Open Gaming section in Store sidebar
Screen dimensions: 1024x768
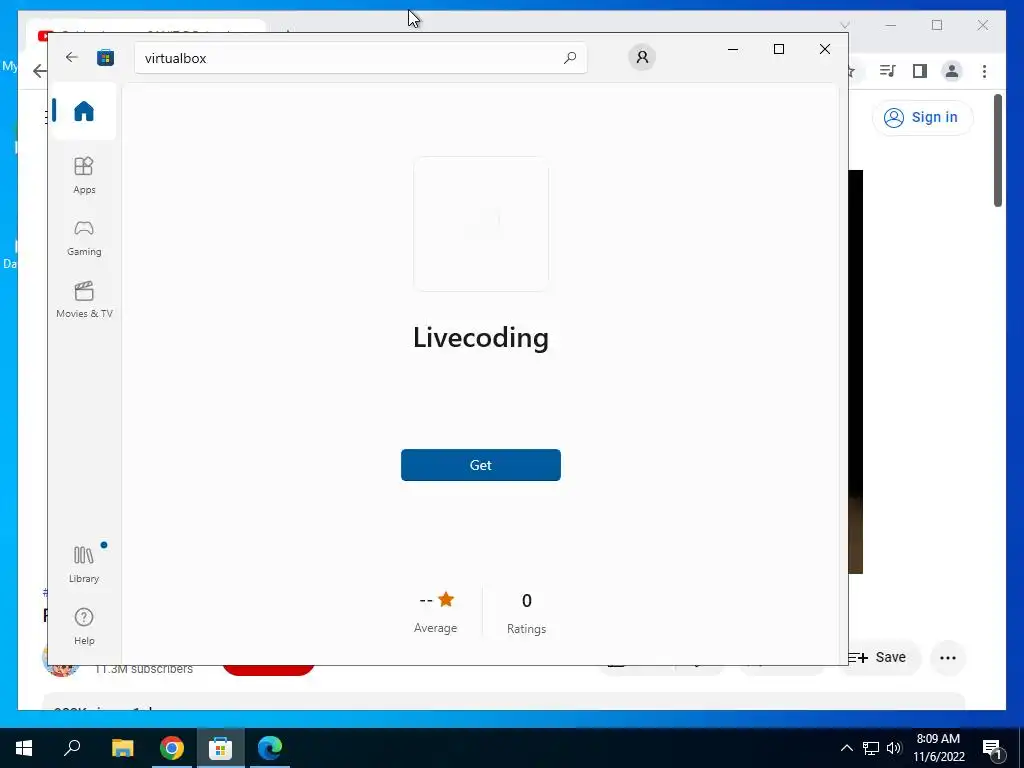[84, 238]
